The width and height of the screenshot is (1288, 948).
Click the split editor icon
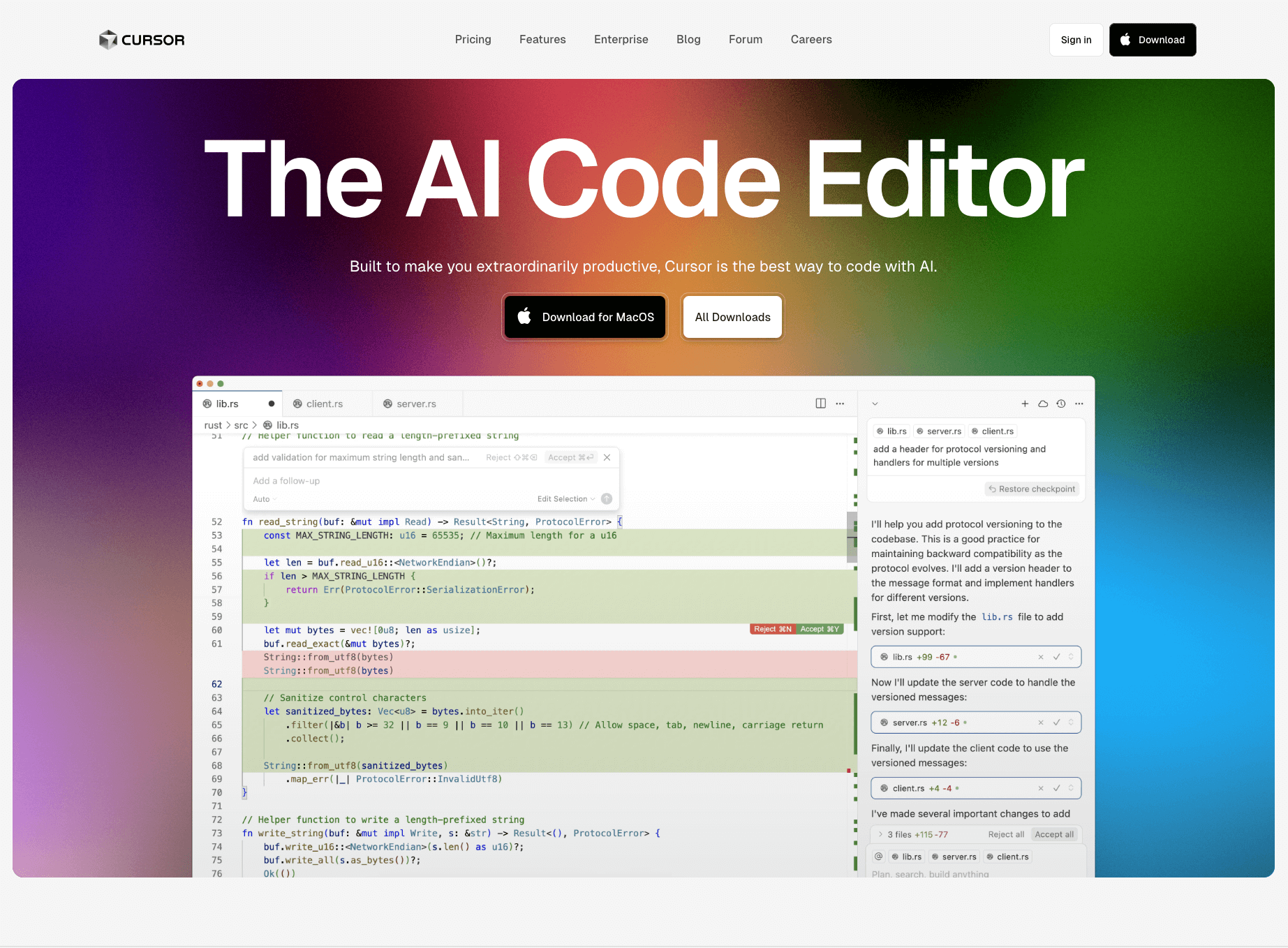pyautogui.click(x=821, y=403)
